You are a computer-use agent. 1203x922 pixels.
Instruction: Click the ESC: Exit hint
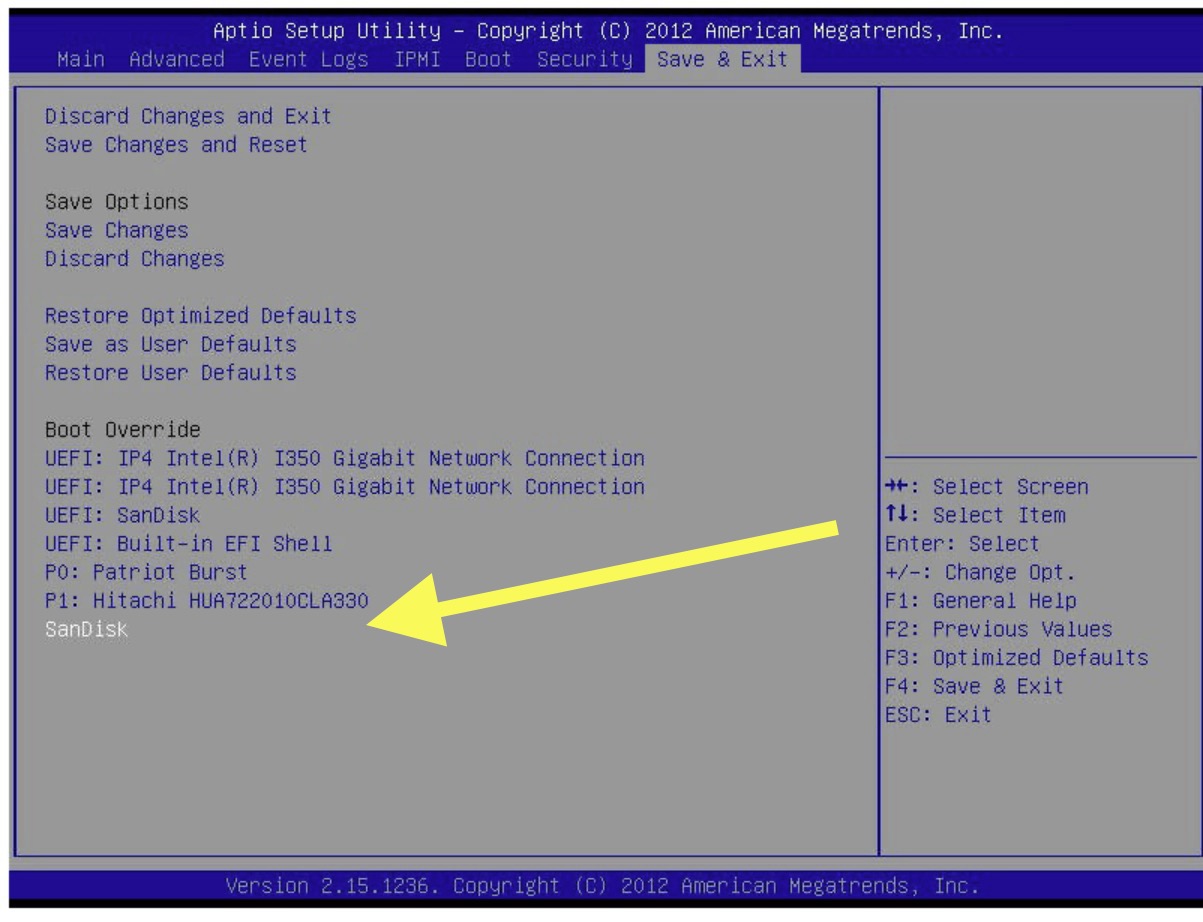click(938, 716)
